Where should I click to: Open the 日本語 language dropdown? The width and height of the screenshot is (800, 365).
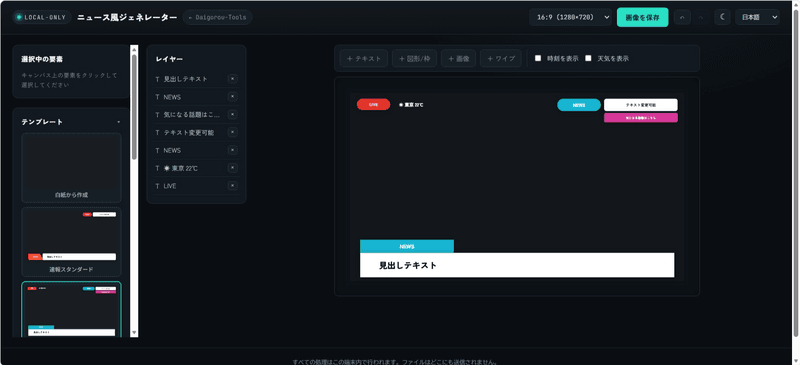(758, 17)
